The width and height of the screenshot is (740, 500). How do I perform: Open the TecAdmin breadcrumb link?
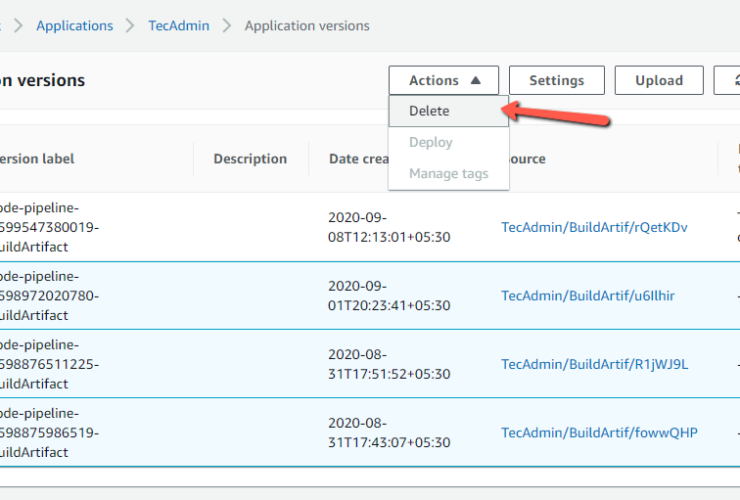179,26
